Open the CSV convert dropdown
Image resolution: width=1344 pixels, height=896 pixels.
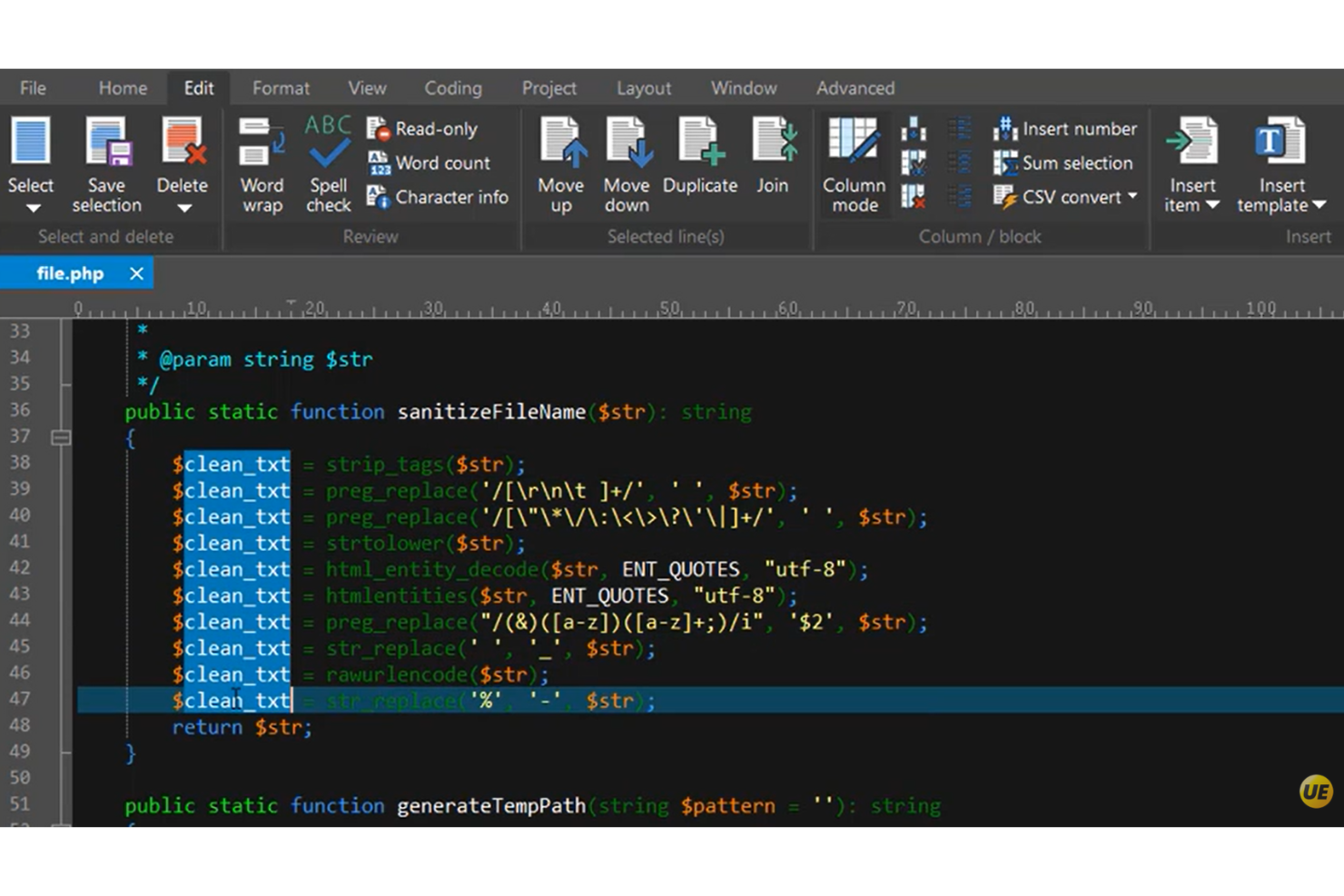1132,197
